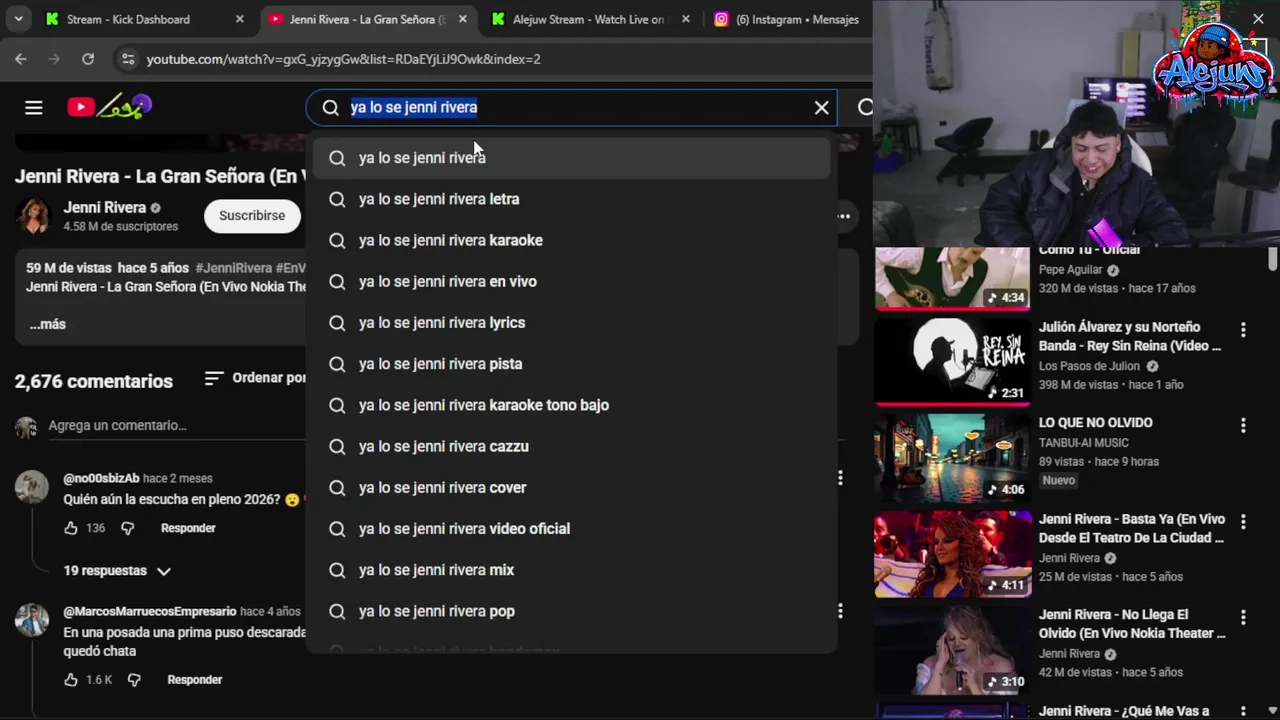
Task: Dislike the @no00sbizAb comment
Action: (128, 528)
